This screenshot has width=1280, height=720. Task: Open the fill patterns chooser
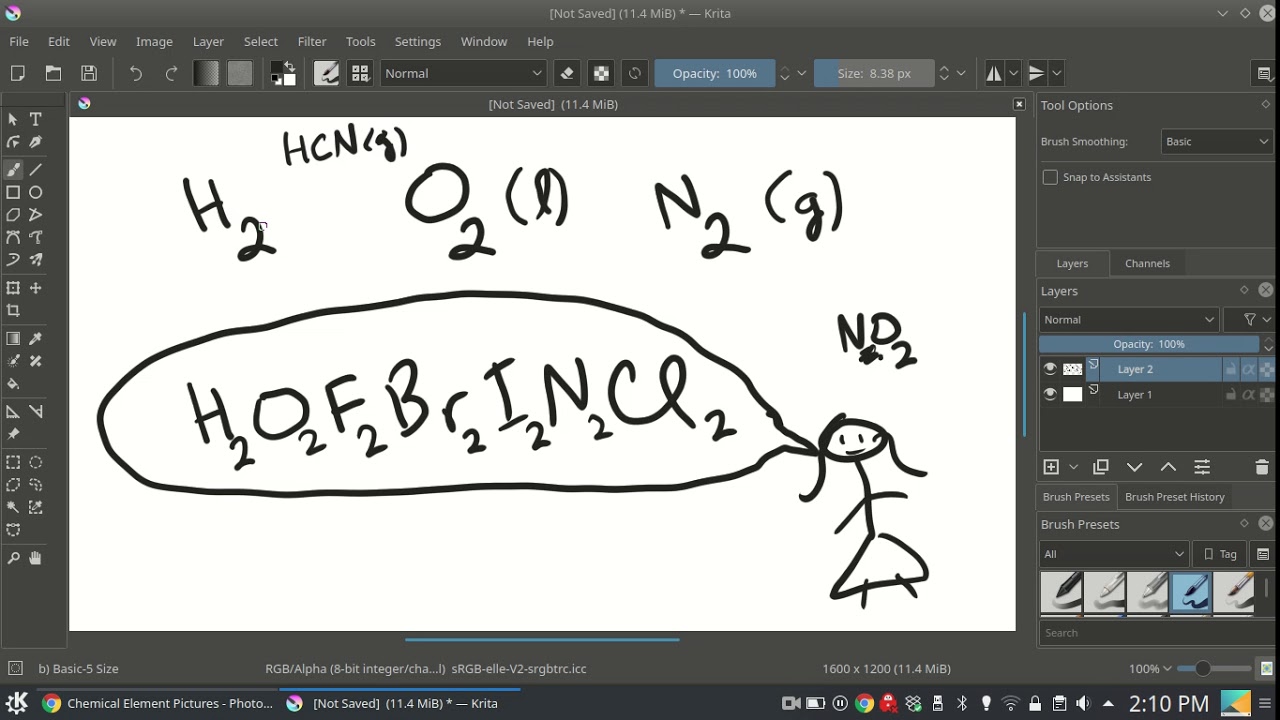[240, 73]
